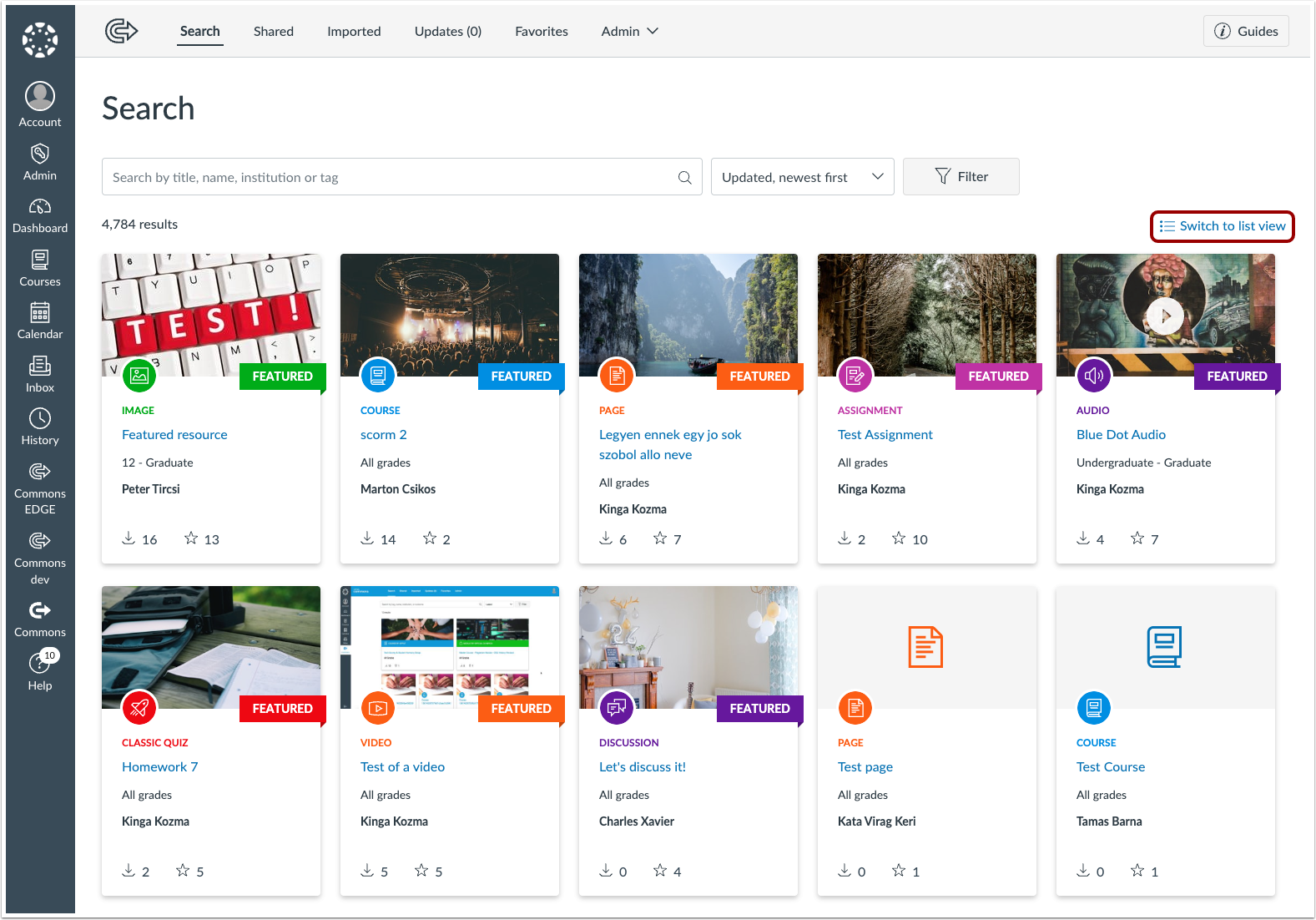1316x920 pixels.
Task: Open Help in the sidebar
Action: [40, 671]
